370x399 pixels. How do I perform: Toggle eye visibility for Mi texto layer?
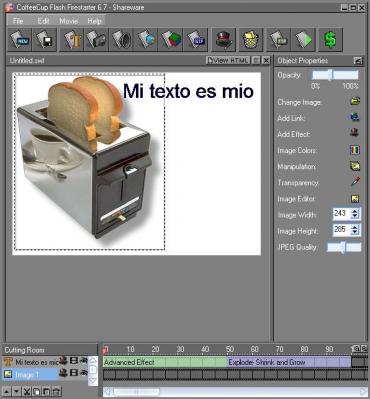tap(83, 360)
